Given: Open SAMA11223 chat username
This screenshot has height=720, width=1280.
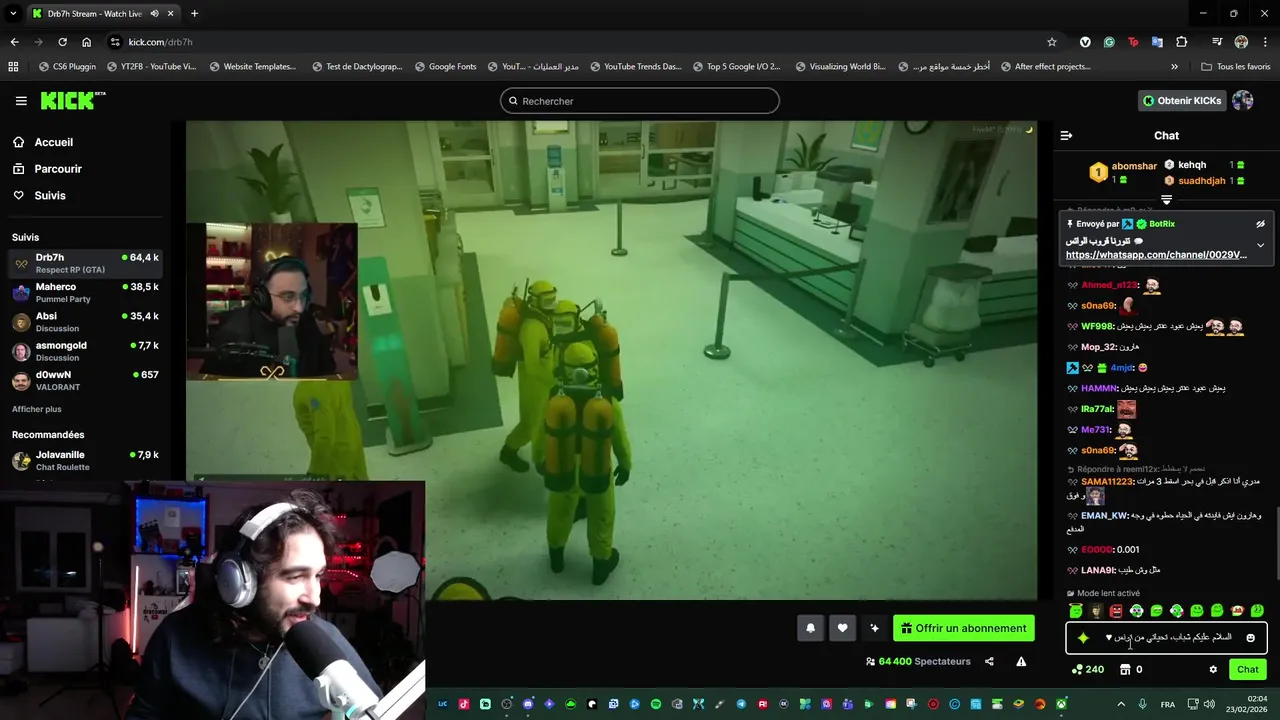Looking at the screenshot, I should [x=1107, y=482].
